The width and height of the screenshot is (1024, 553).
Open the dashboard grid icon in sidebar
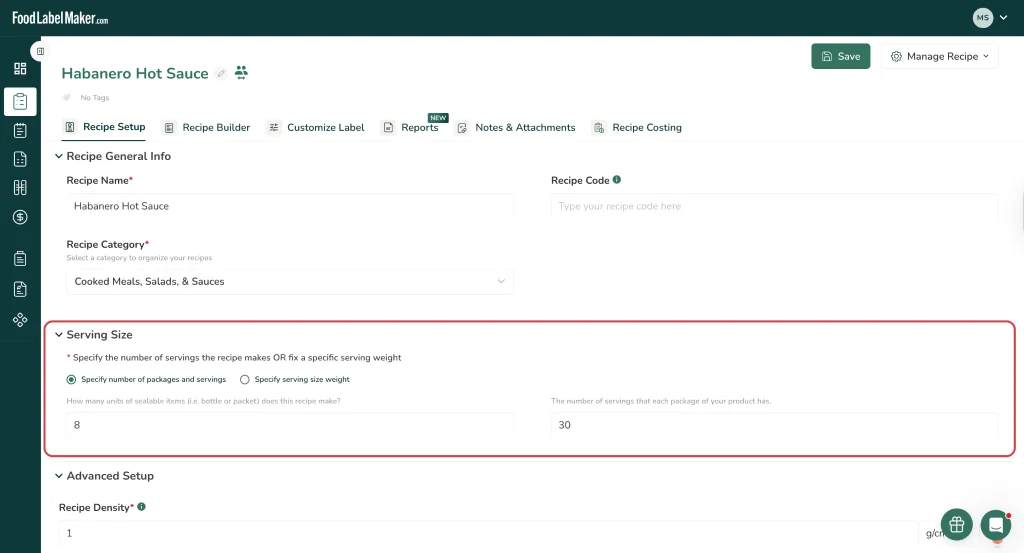(20, 69)
